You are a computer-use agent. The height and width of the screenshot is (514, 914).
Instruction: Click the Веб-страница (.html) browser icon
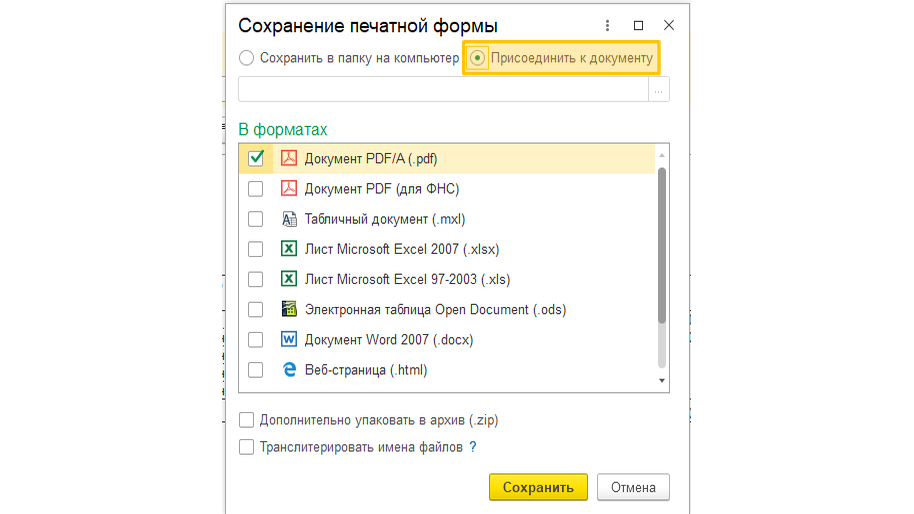(289, 370)
